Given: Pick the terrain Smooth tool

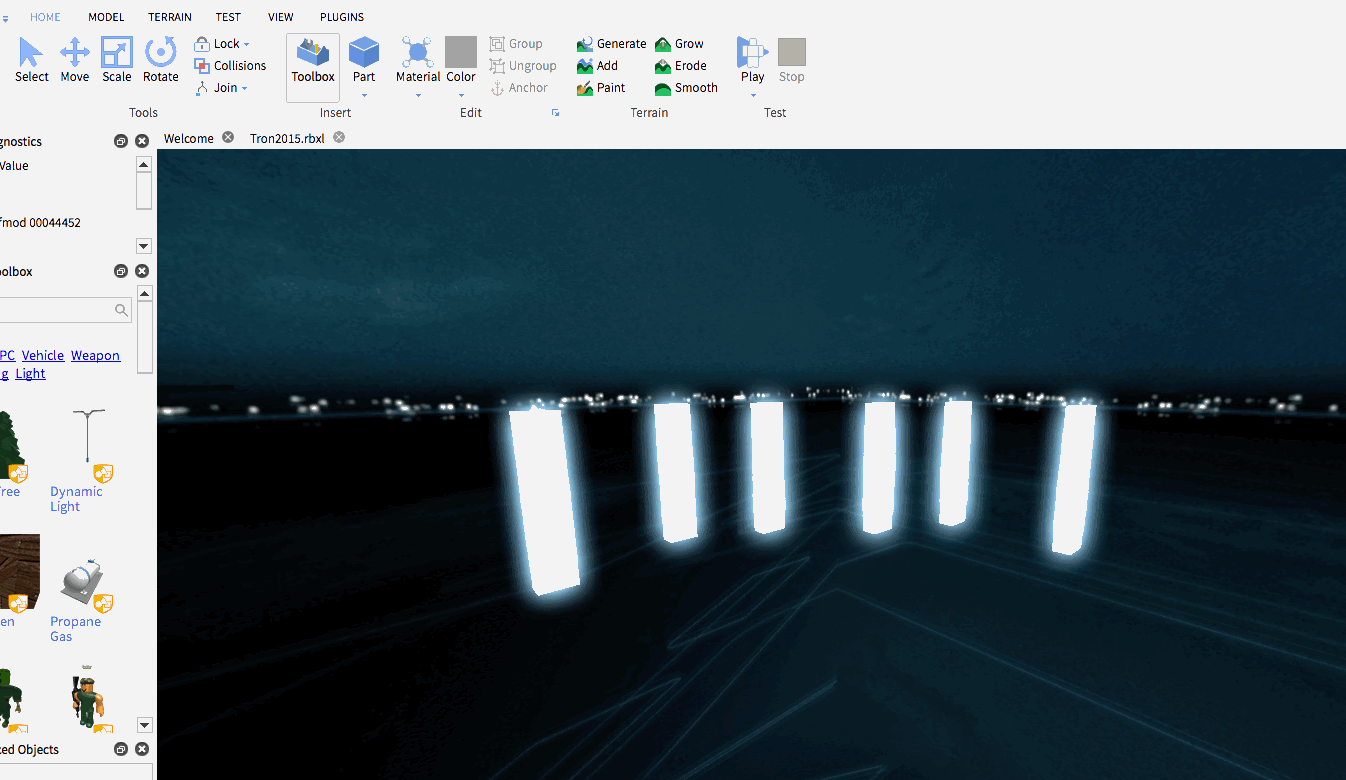Looking at the screenshot, I should coord(687,88).
